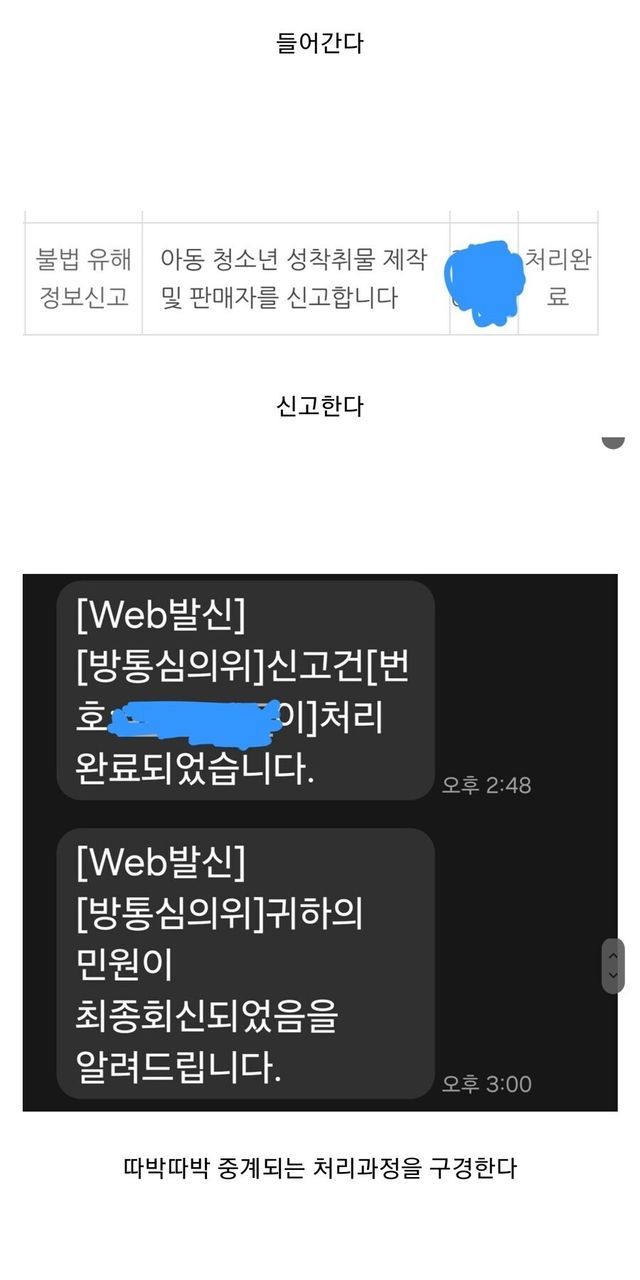The height and width of the screenshot is (1280, 640).
Task: Open the second SMS bubble about 민원 최종회신
Action: 246,963
